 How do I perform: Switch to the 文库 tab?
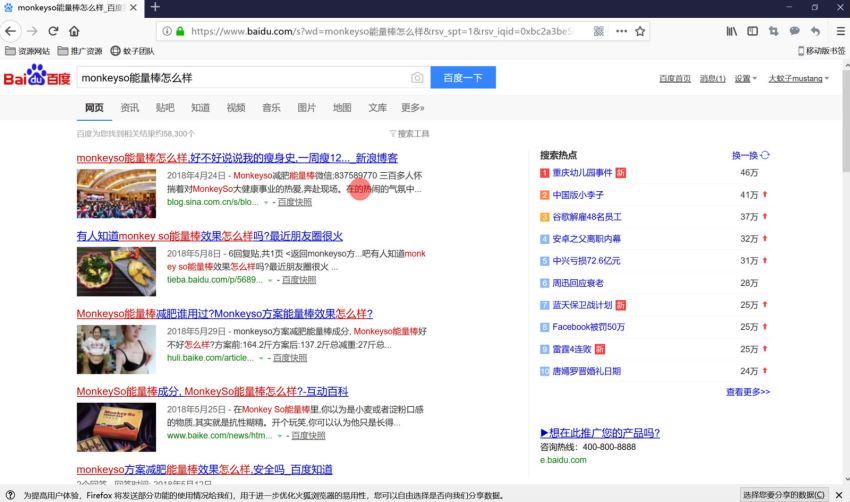pos(377,108)
